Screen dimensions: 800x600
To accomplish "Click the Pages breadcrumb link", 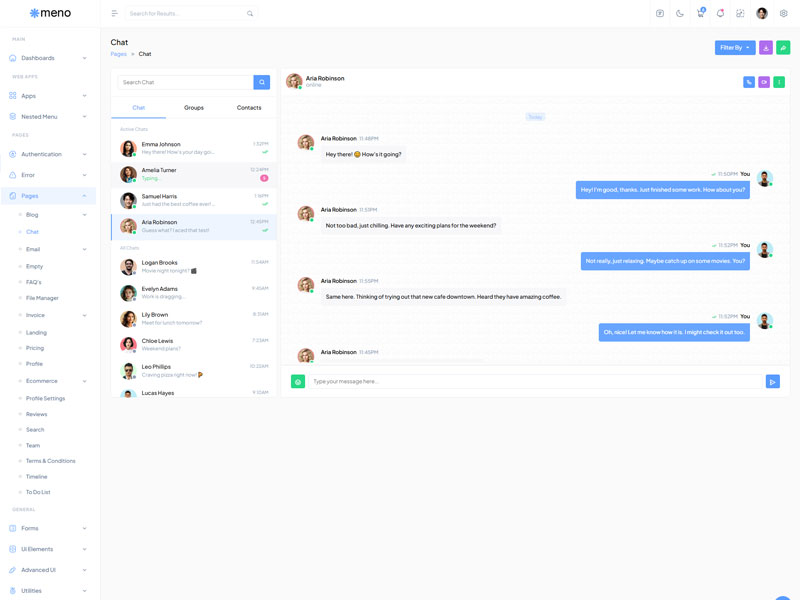I will pyautogui.click(x=118, y=54).
